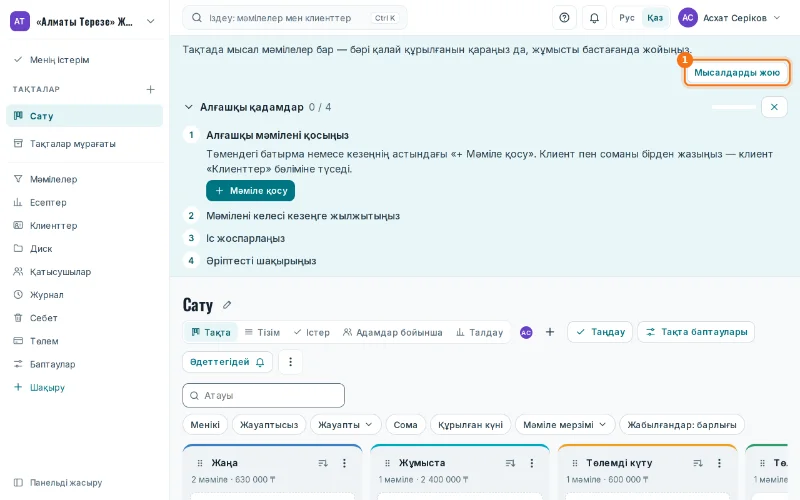Screen dimensions: 800x500
Task: Toggle Сома filter chip
Action: click(406, 424)
